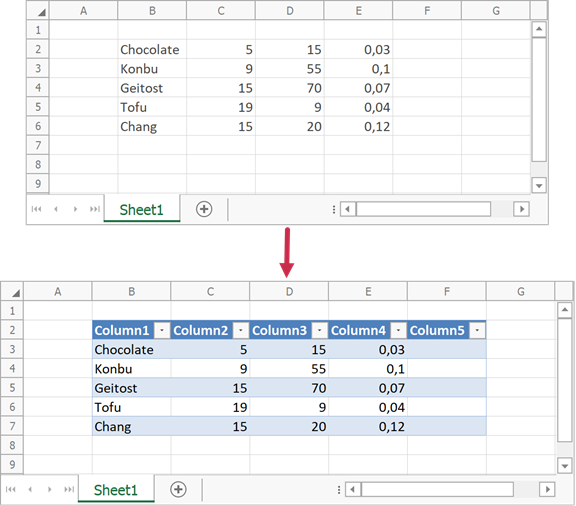Image resolution: width=576 pixels, height=506 pixels.
Task: Click row header 5 in bottom spreadsheet
Action: point(12,388)
